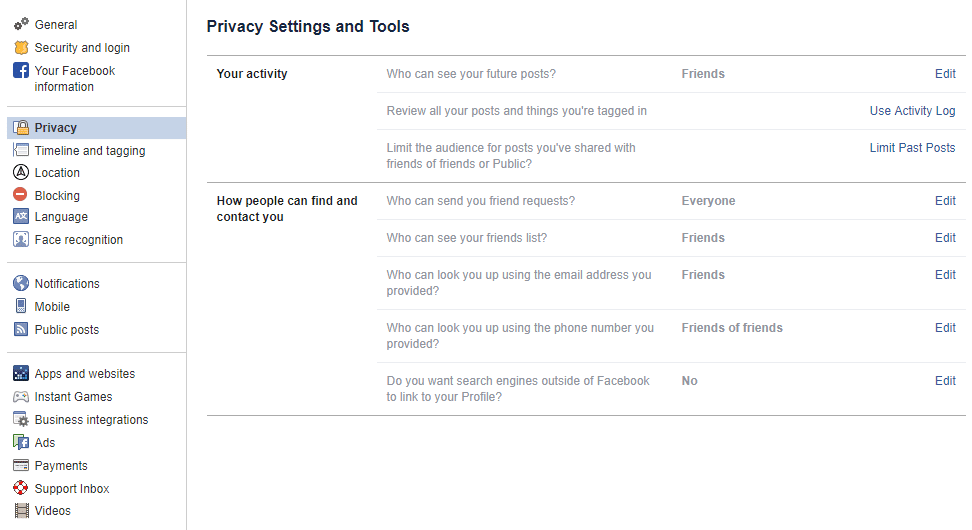Open the Ads settings page
Image resolution: width=972 pixels, height=530 pixels.
point(45,443)
